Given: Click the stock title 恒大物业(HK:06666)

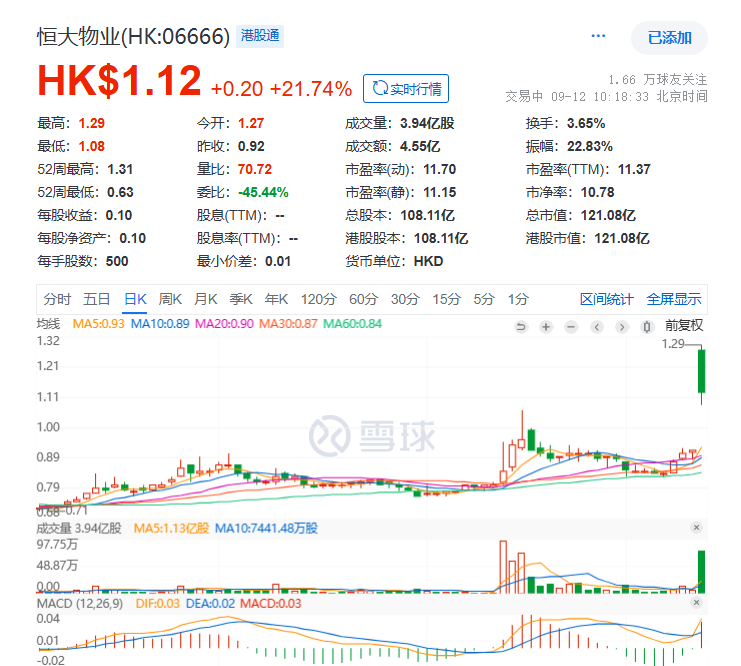Looking at the screenshot, I should pyautogui.click(x=133, y=36).
